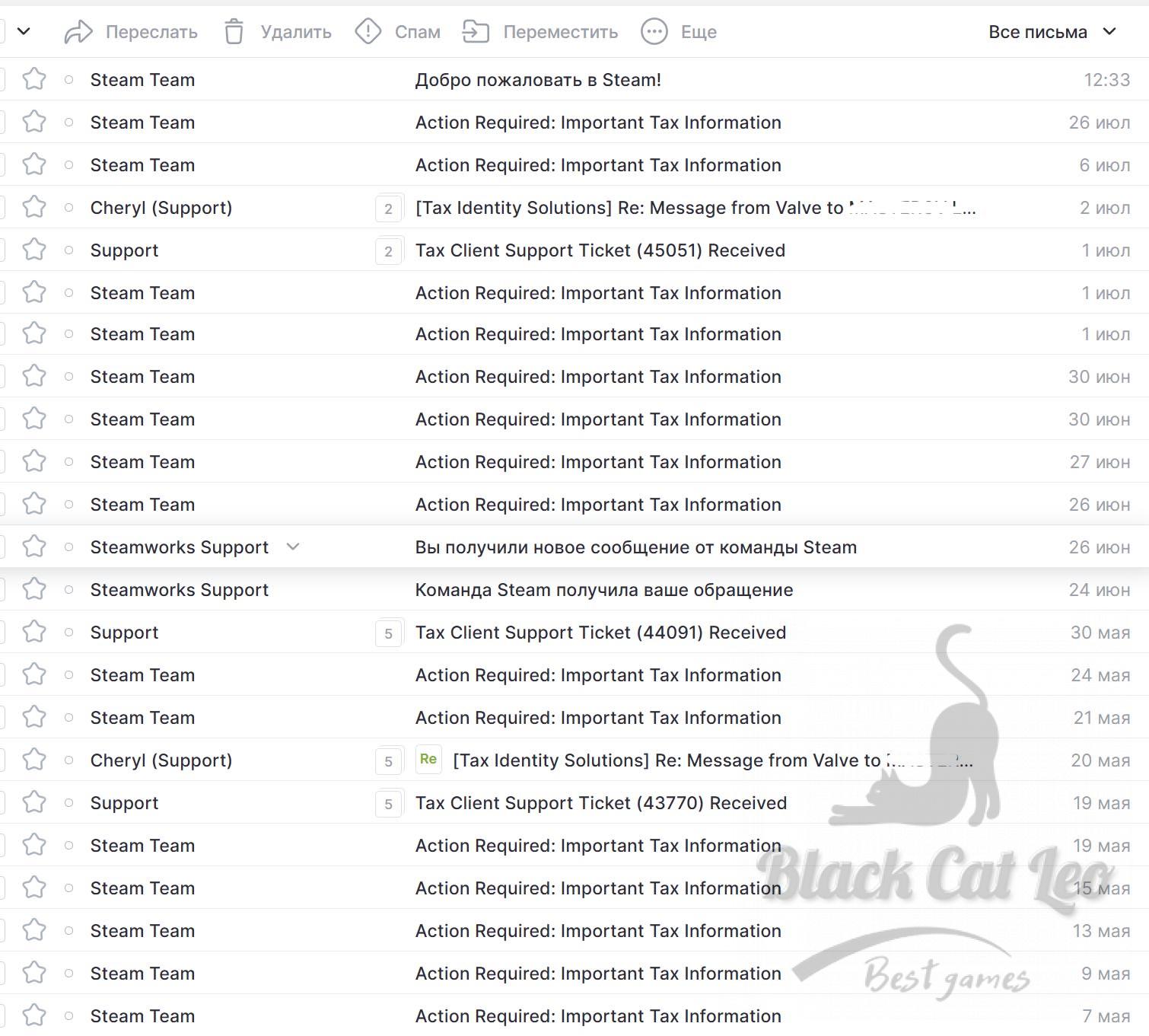Image resolution: width=1149 pixels, height=1036 pixels.
Task: Click the 'Steamworks Support' sender dated 24 июн
Action: point(180,590)
